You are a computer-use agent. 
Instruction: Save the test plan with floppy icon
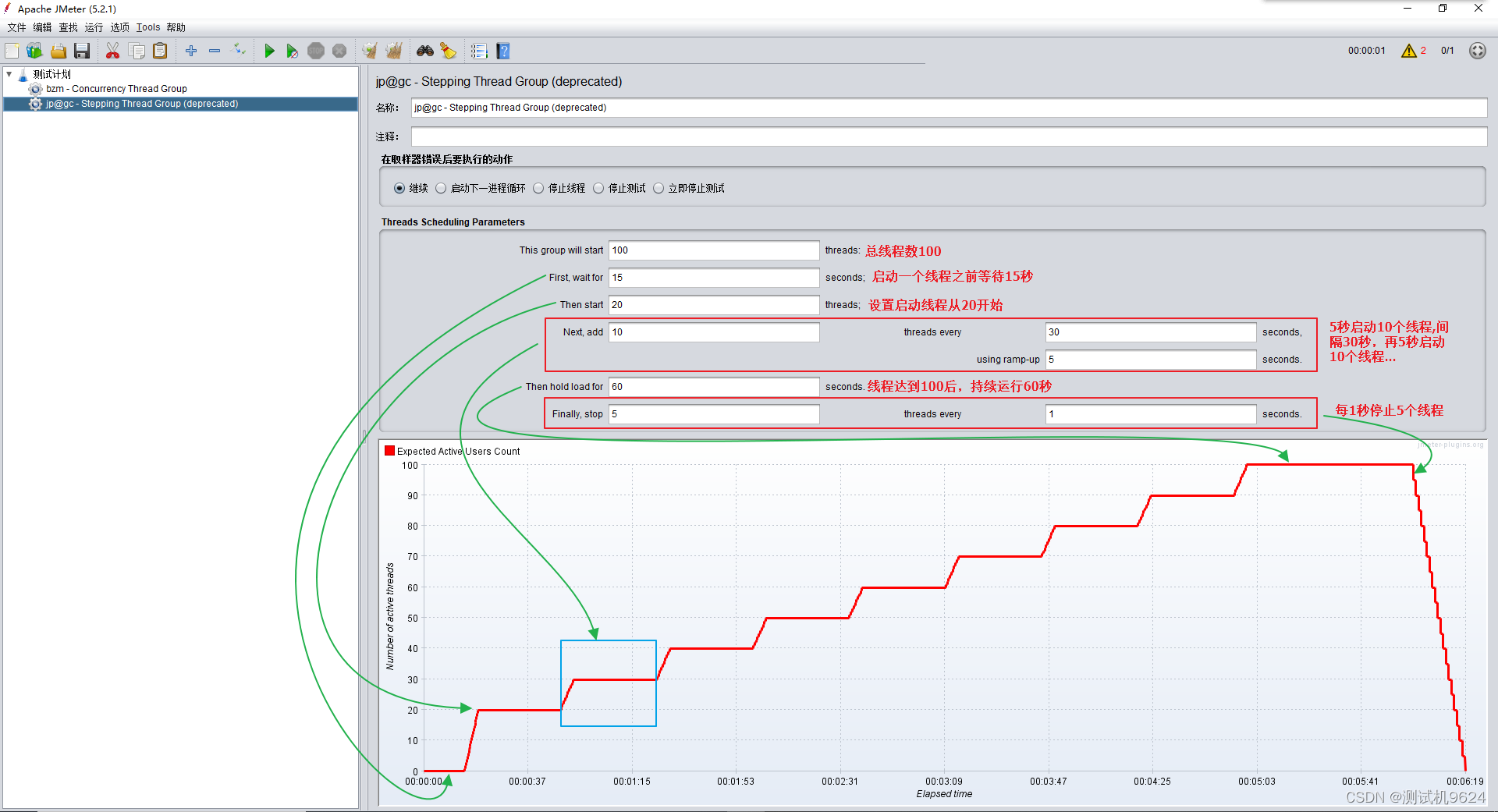[x=82, y=51]
